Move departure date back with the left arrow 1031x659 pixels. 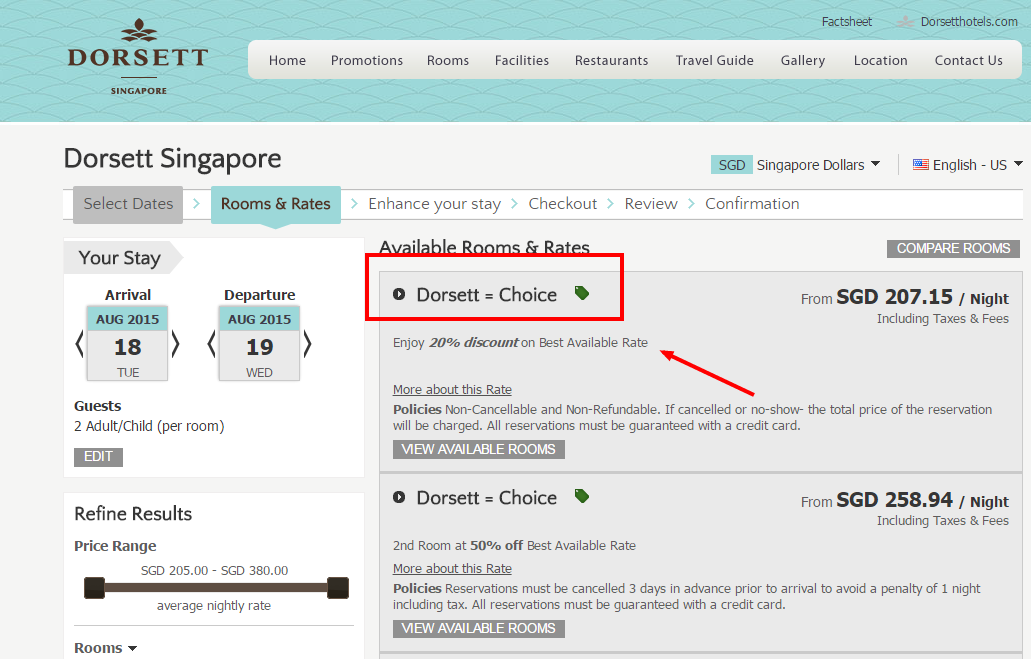[211, 344]
